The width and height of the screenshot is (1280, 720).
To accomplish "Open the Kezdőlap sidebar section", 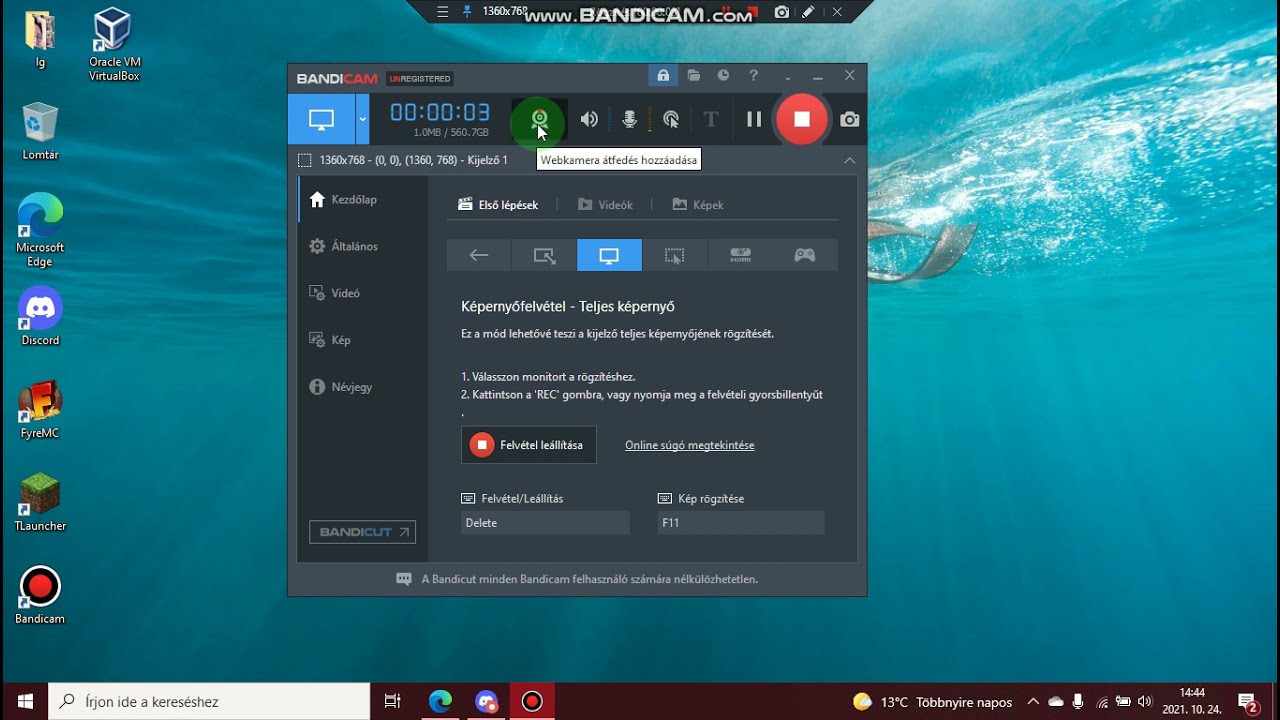I will pyautogui.click(x=363, y=200).
